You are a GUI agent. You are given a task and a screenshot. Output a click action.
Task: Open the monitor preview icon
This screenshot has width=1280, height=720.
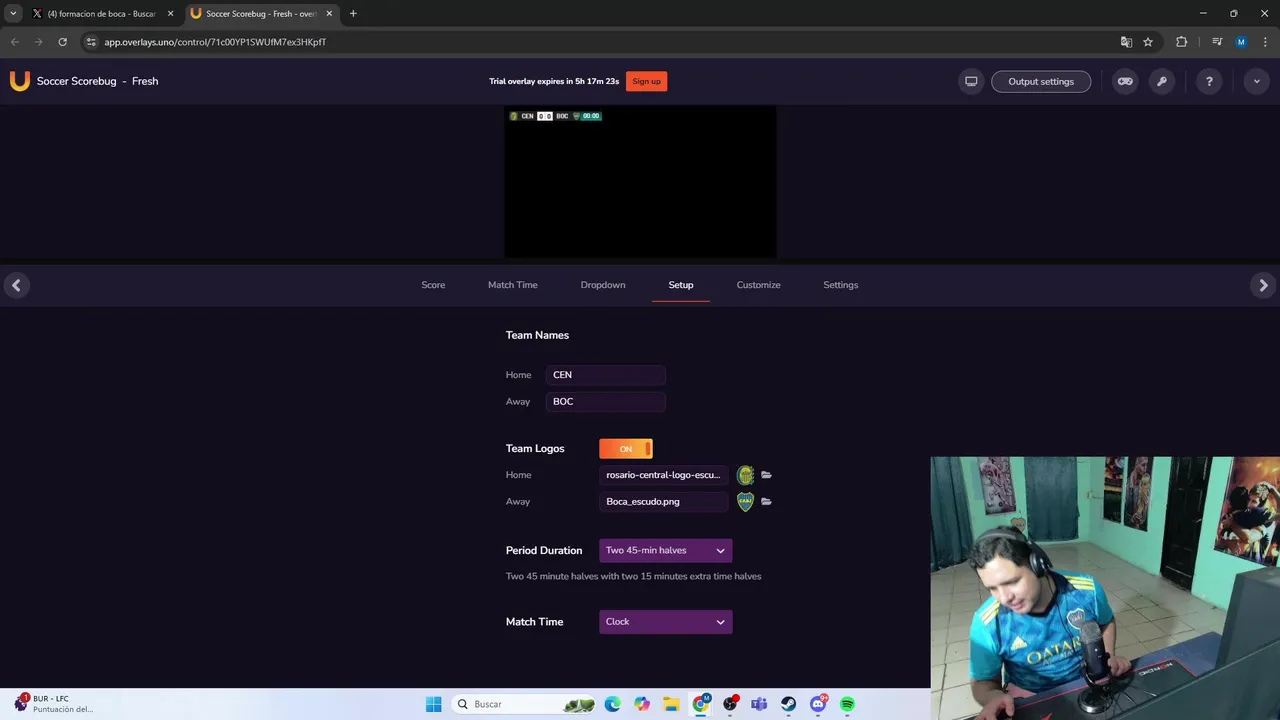click(x=970, y=82)
